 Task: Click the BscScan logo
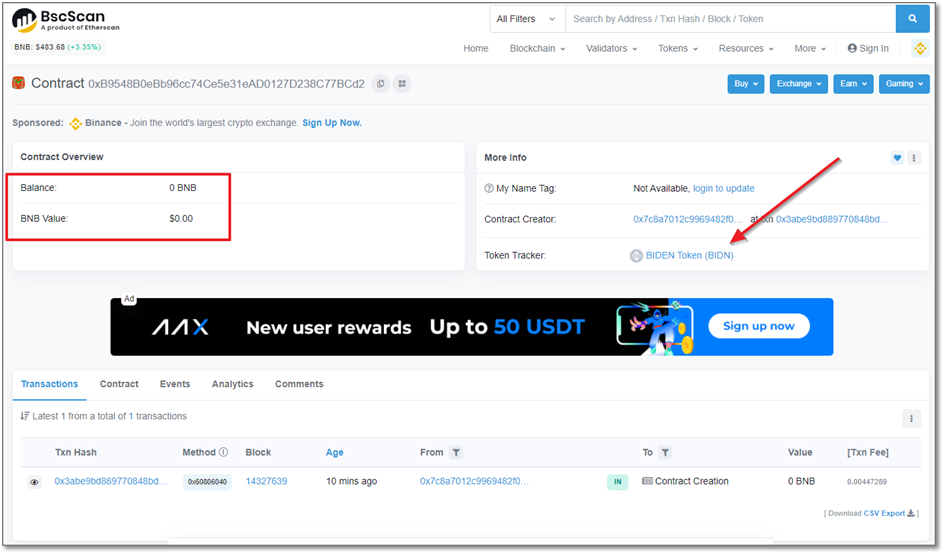click(x=65, y=20)
